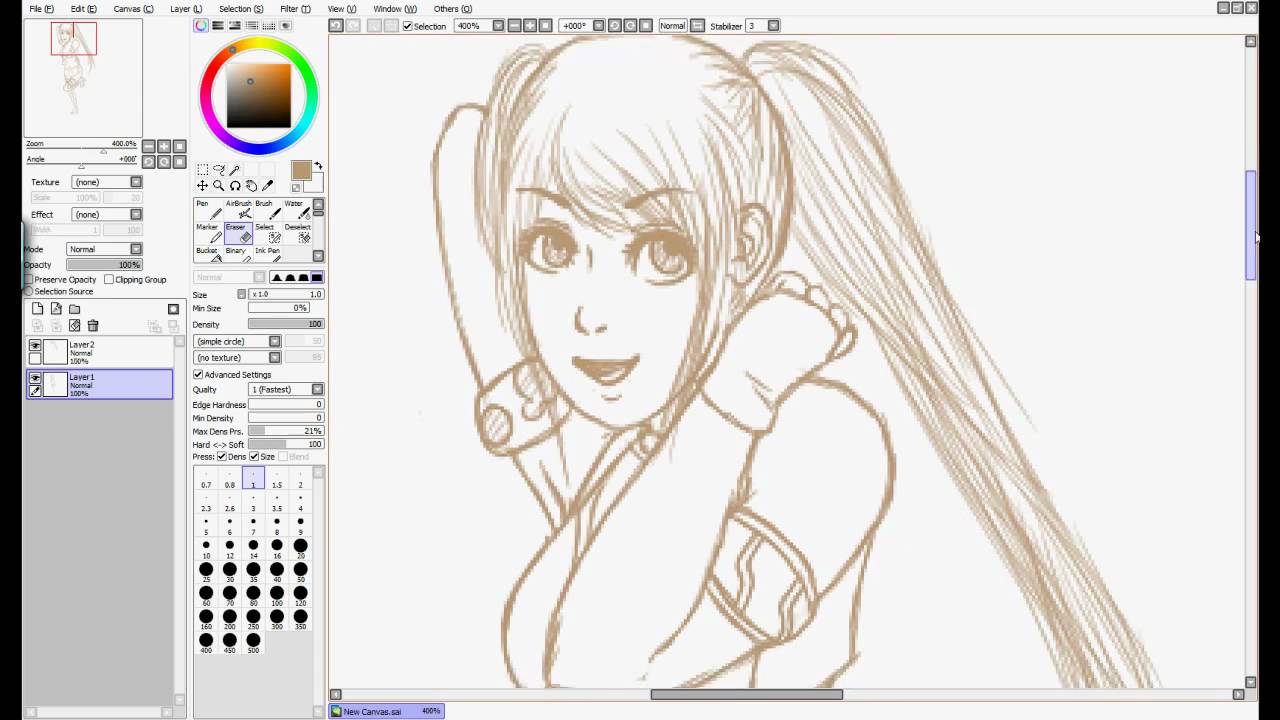Viewport: 1280px width, 720px height.
Task: Select the Water brush tool
Action: [297, 210]
